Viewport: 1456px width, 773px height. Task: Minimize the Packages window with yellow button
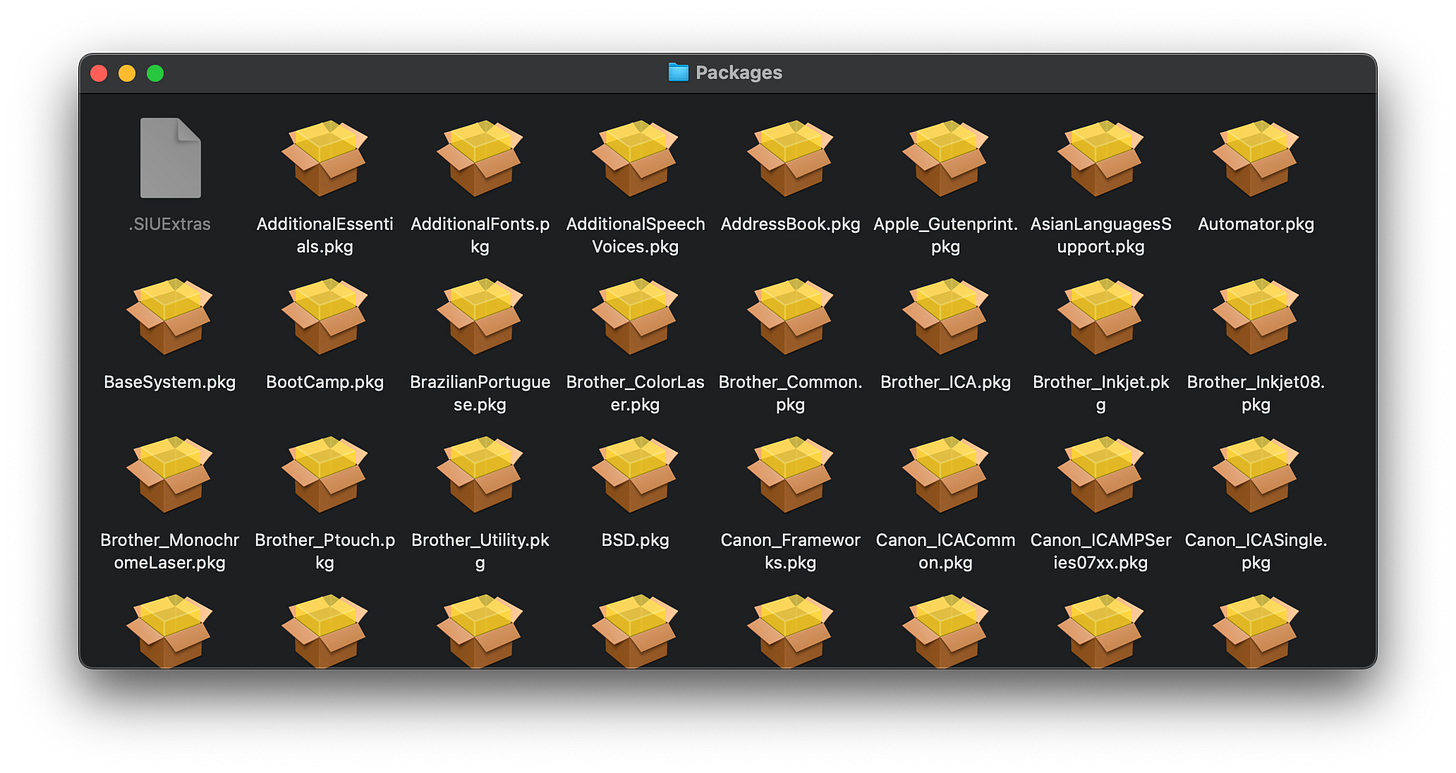point(127,73)
